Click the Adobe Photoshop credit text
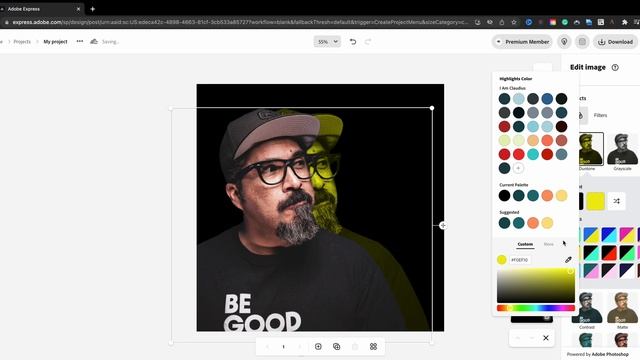 (x=610, y=354)
